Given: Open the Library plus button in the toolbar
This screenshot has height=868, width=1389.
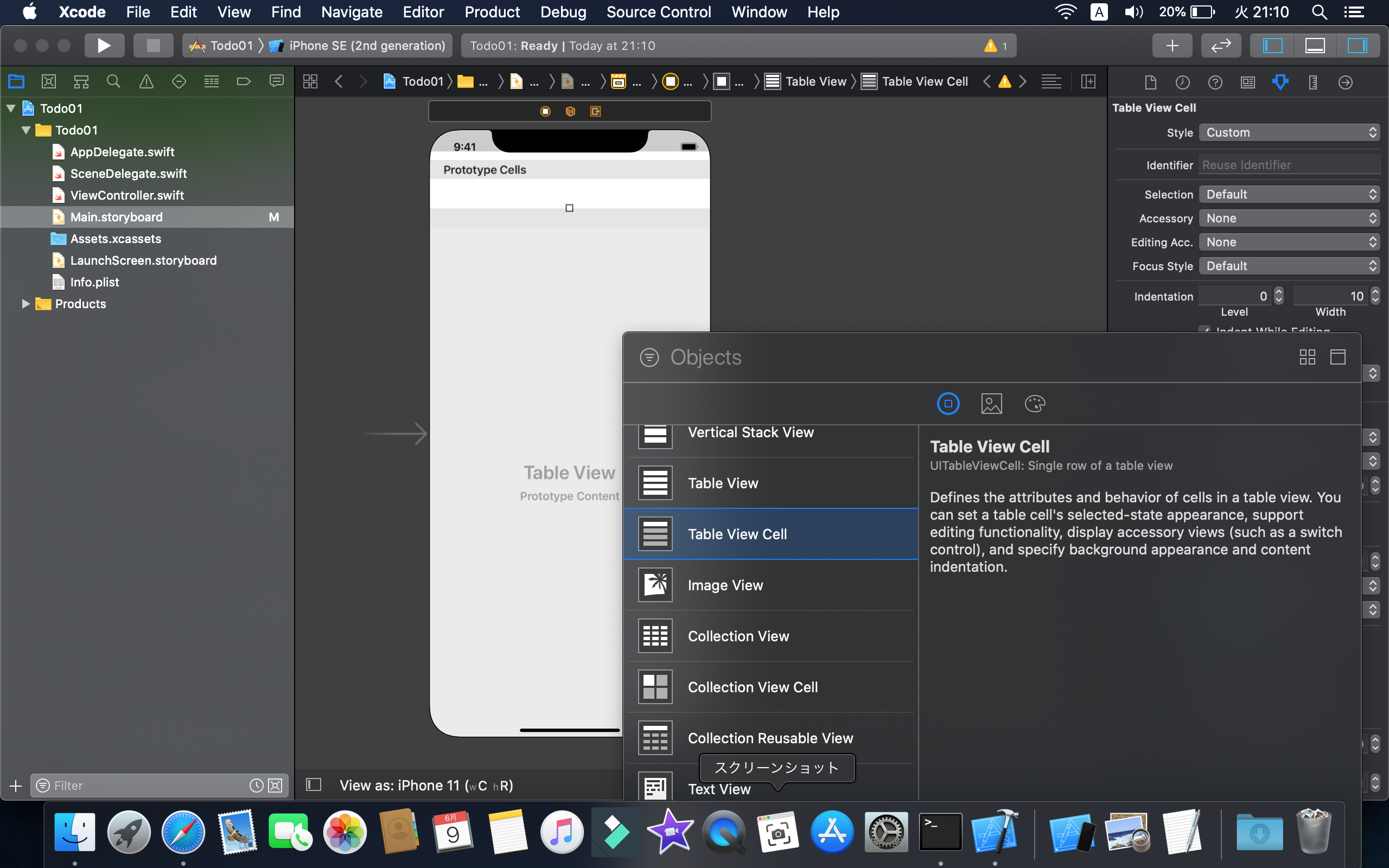Looking at the screenshot, I should coord(1171,46).
